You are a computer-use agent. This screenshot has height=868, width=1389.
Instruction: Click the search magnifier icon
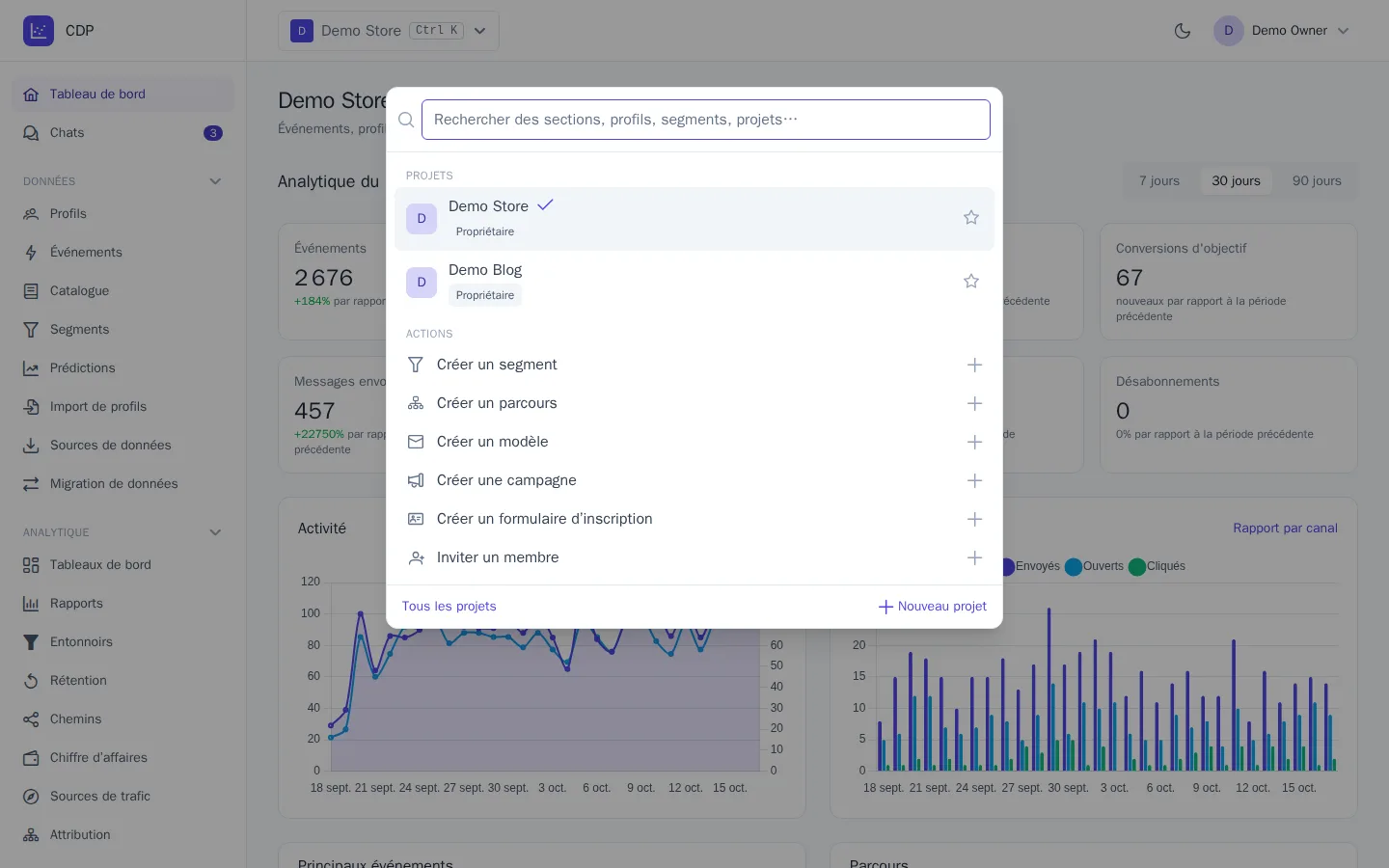[x=406, y=120]
